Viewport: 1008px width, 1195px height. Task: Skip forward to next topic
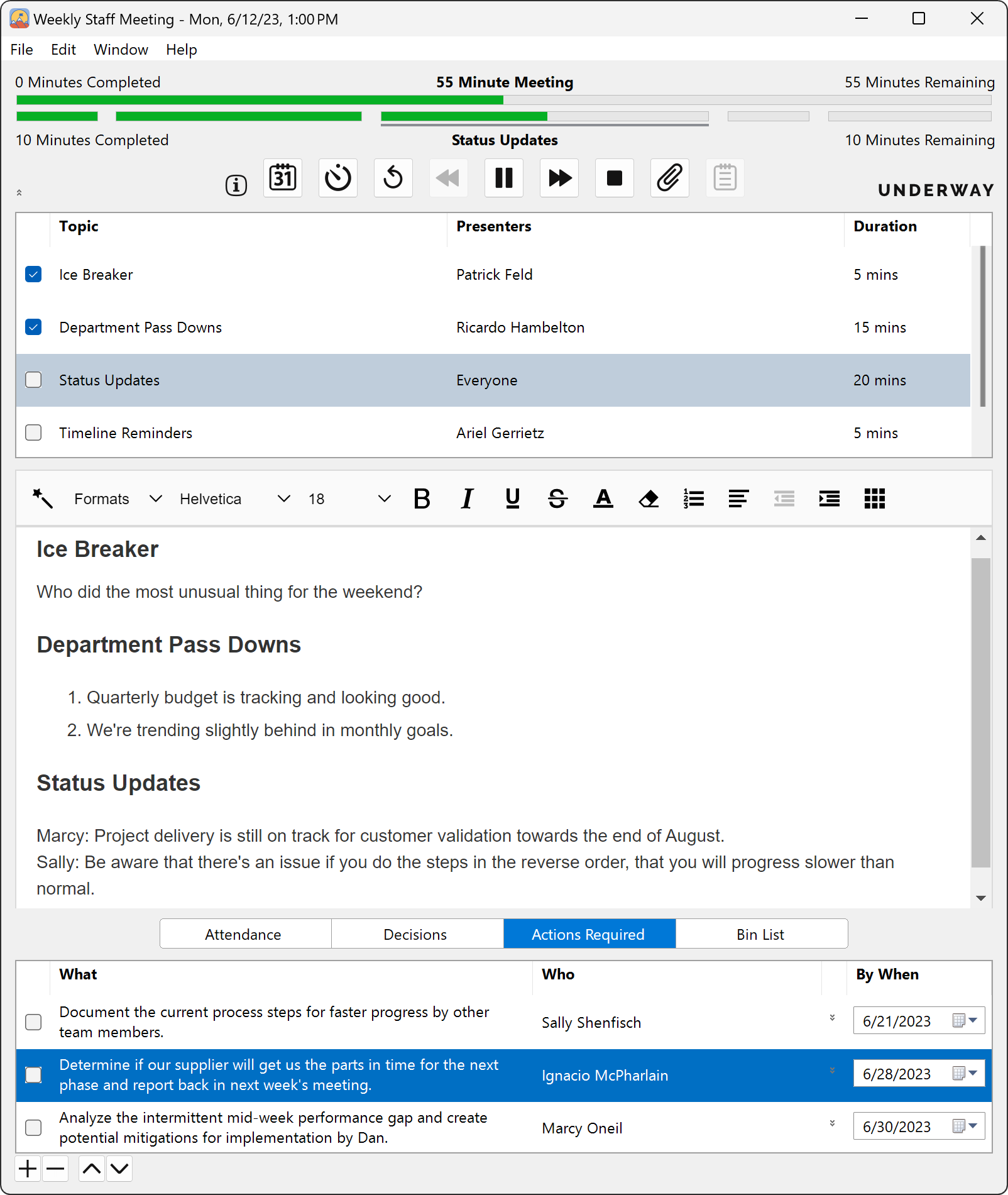[x=559, y=178]
